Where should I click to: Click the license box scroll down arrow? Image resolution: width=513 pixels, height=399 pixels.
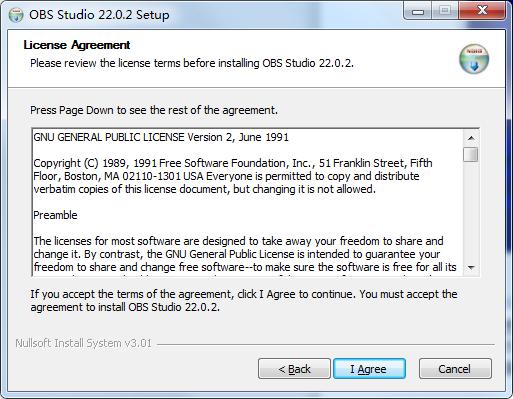471,268
